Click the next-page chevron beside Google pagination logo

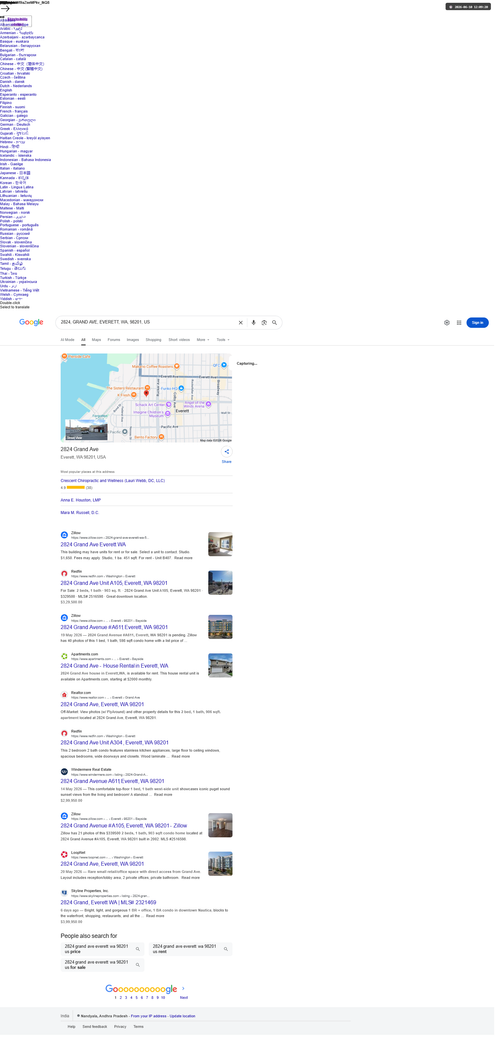click(x=183, y=989)
